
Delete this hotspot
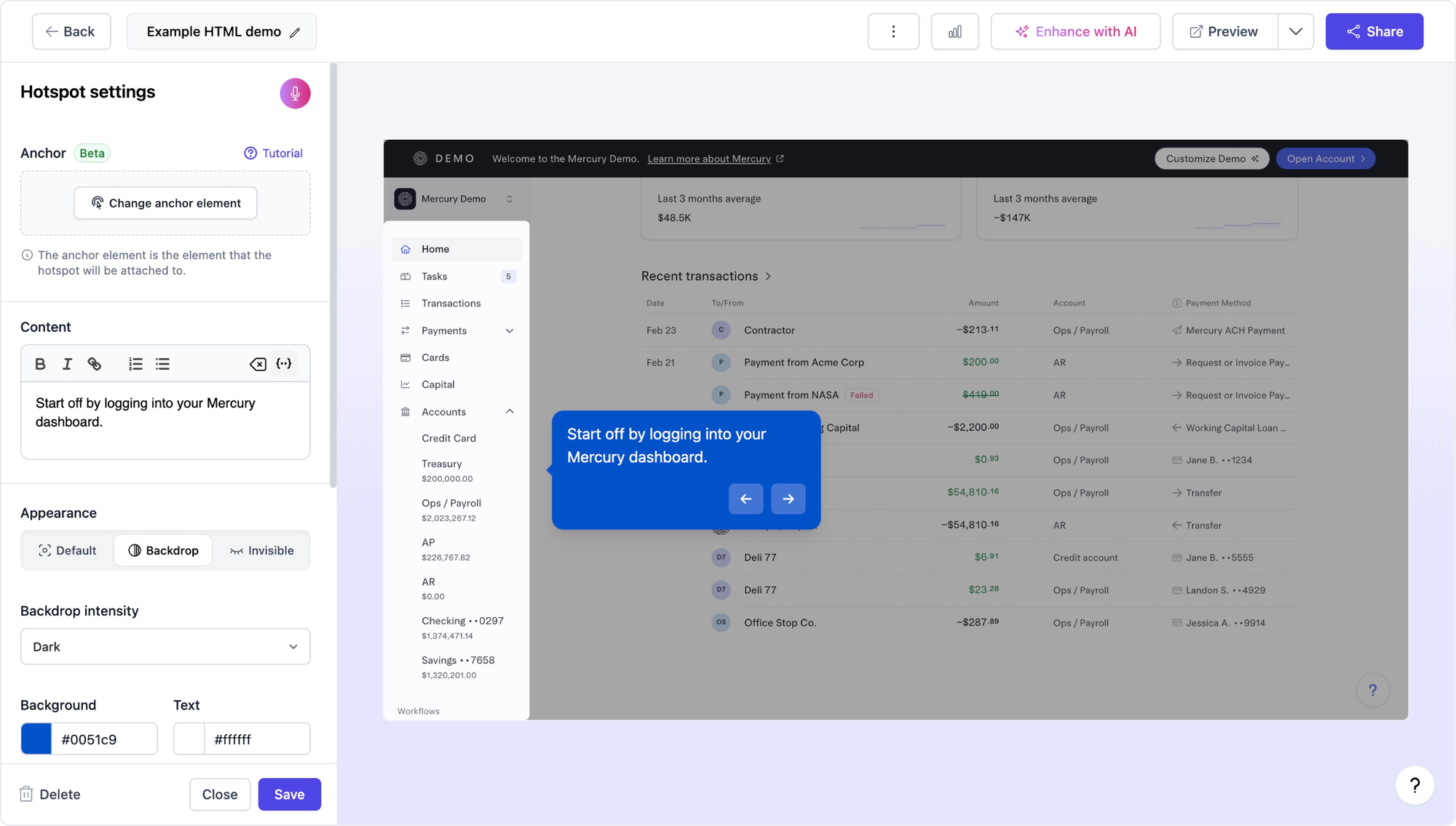point(50,794)
